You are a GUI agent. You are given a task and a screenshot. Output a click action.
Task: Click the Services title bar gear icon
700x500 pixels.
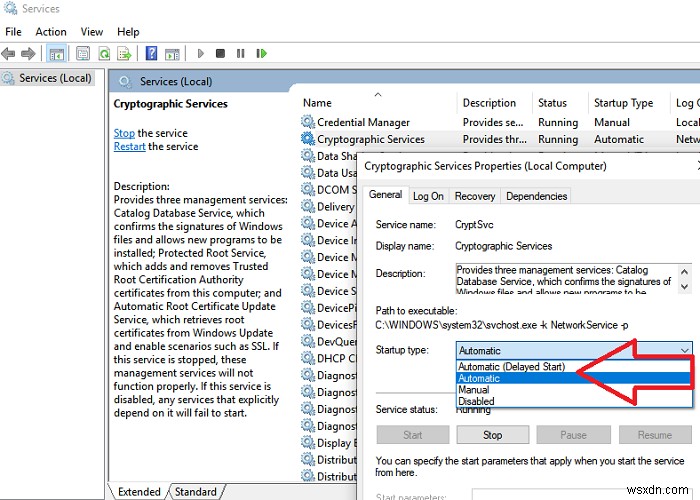pos(10,8)
